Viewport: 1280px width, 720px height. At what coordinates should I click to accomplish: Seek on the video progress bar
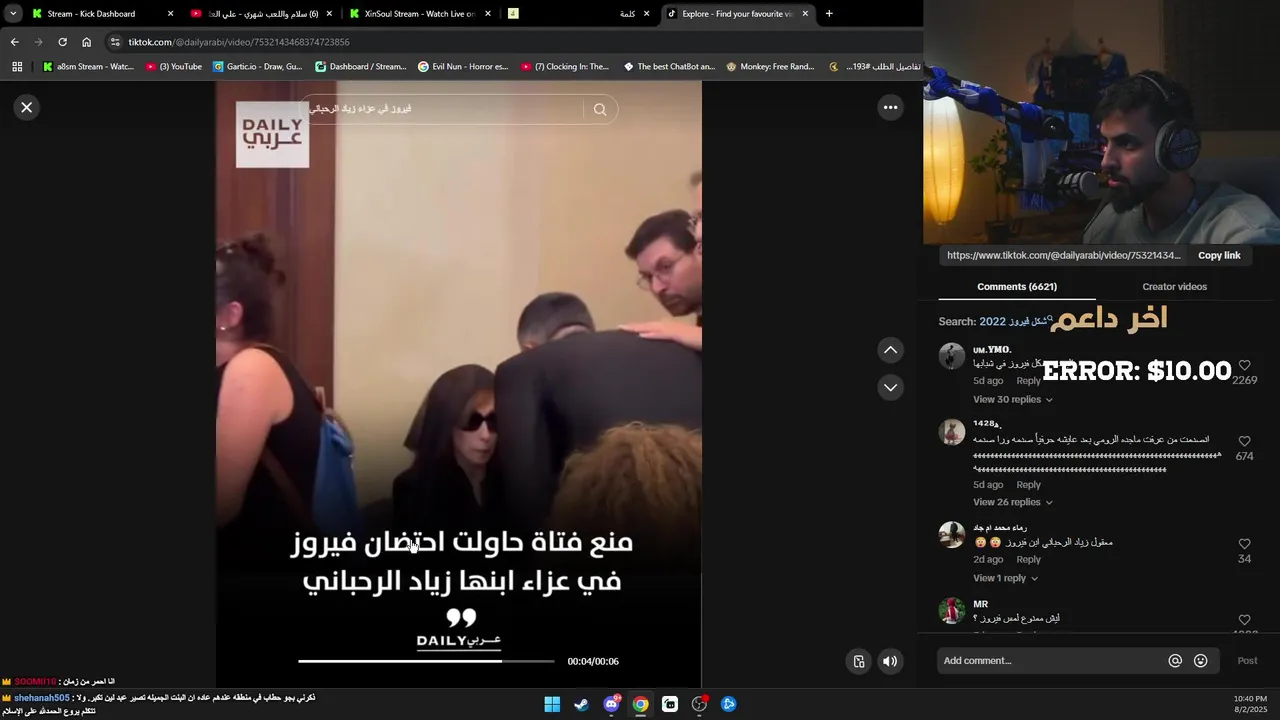click(x=426, y=661)
